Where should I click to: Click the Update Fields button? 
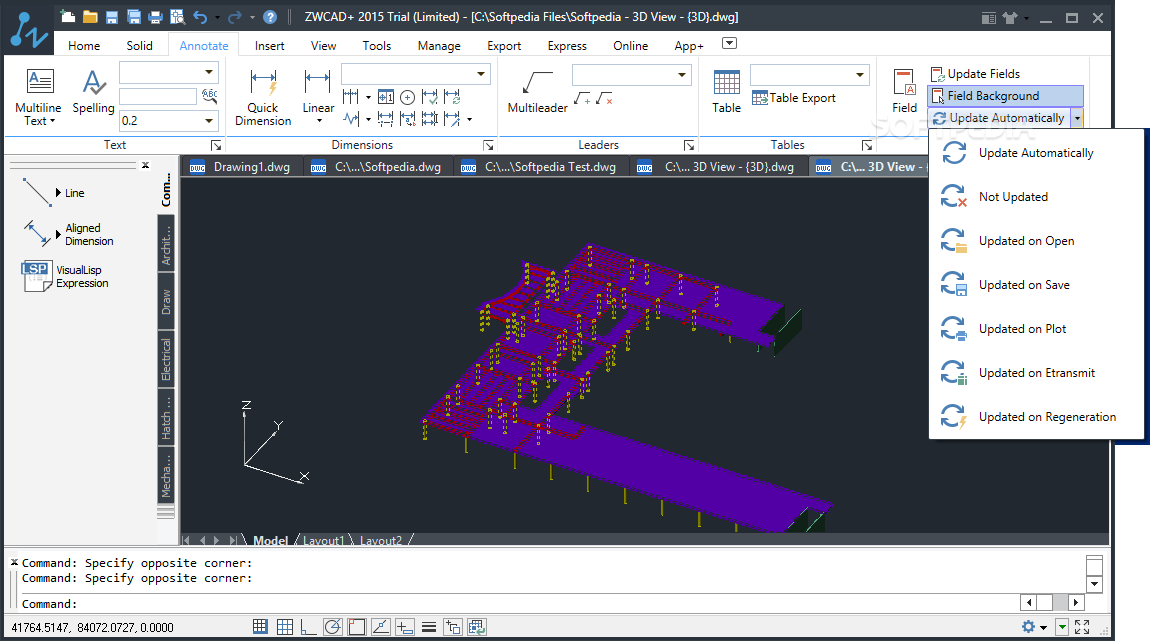point(975,74)
